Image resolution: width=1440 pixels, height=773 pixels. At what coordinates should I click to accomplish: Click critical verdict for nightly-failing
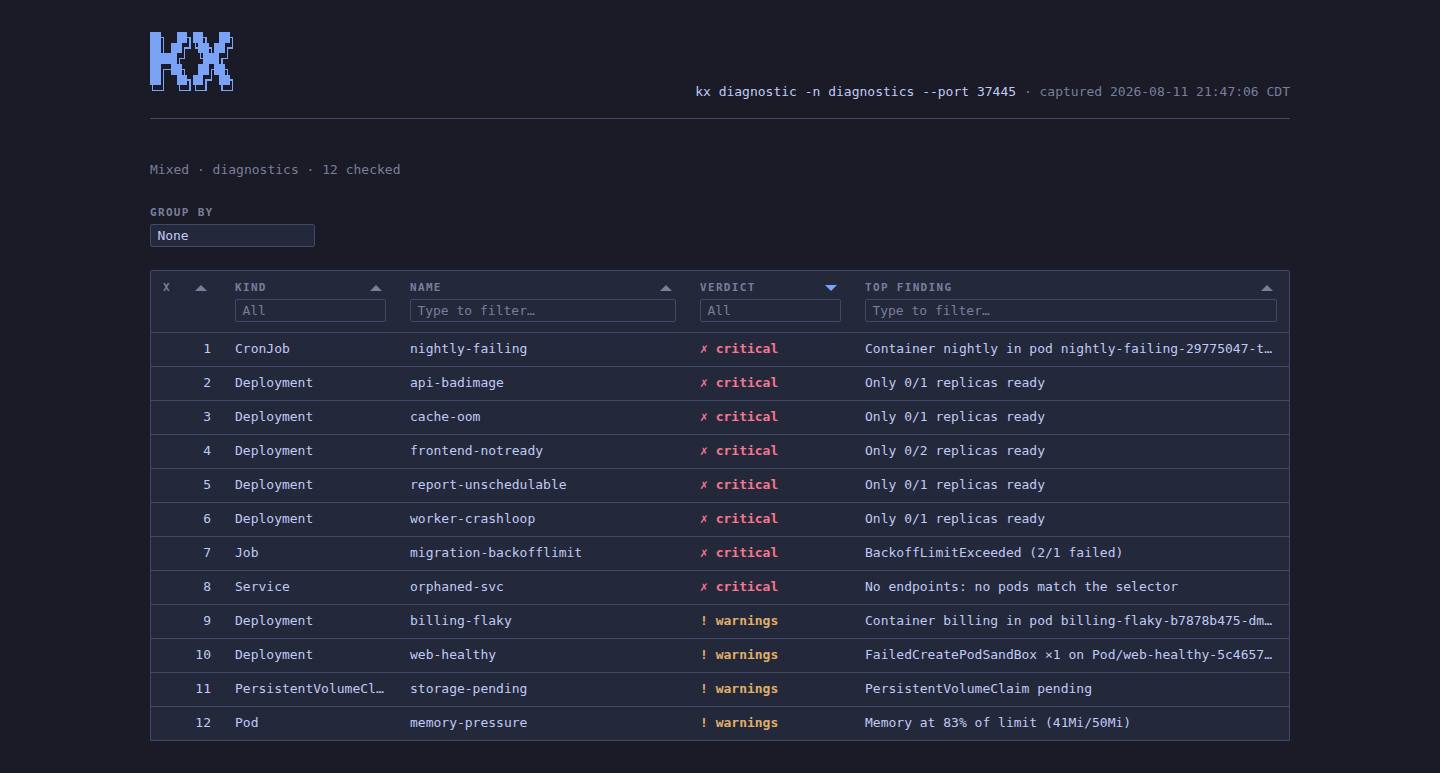pos(739,349)
